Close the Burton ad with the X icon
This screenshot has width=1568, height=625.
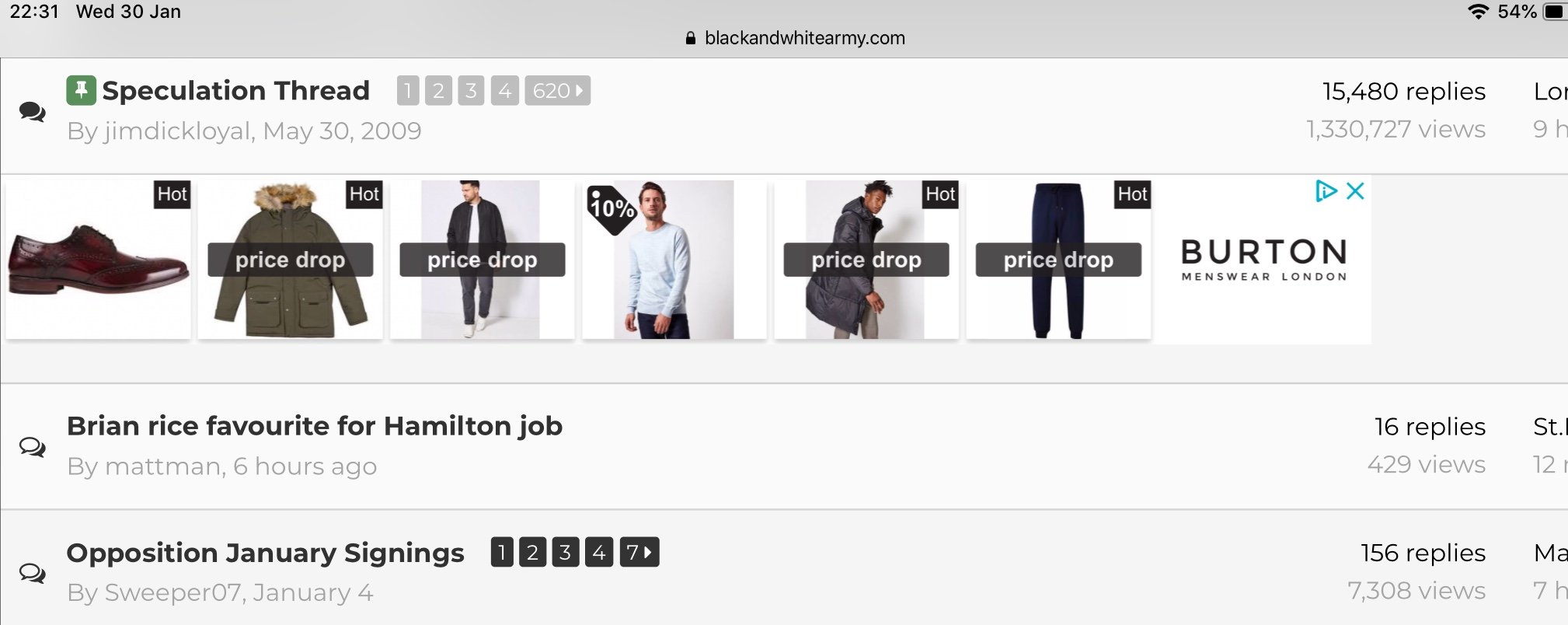coord(1355,190)
